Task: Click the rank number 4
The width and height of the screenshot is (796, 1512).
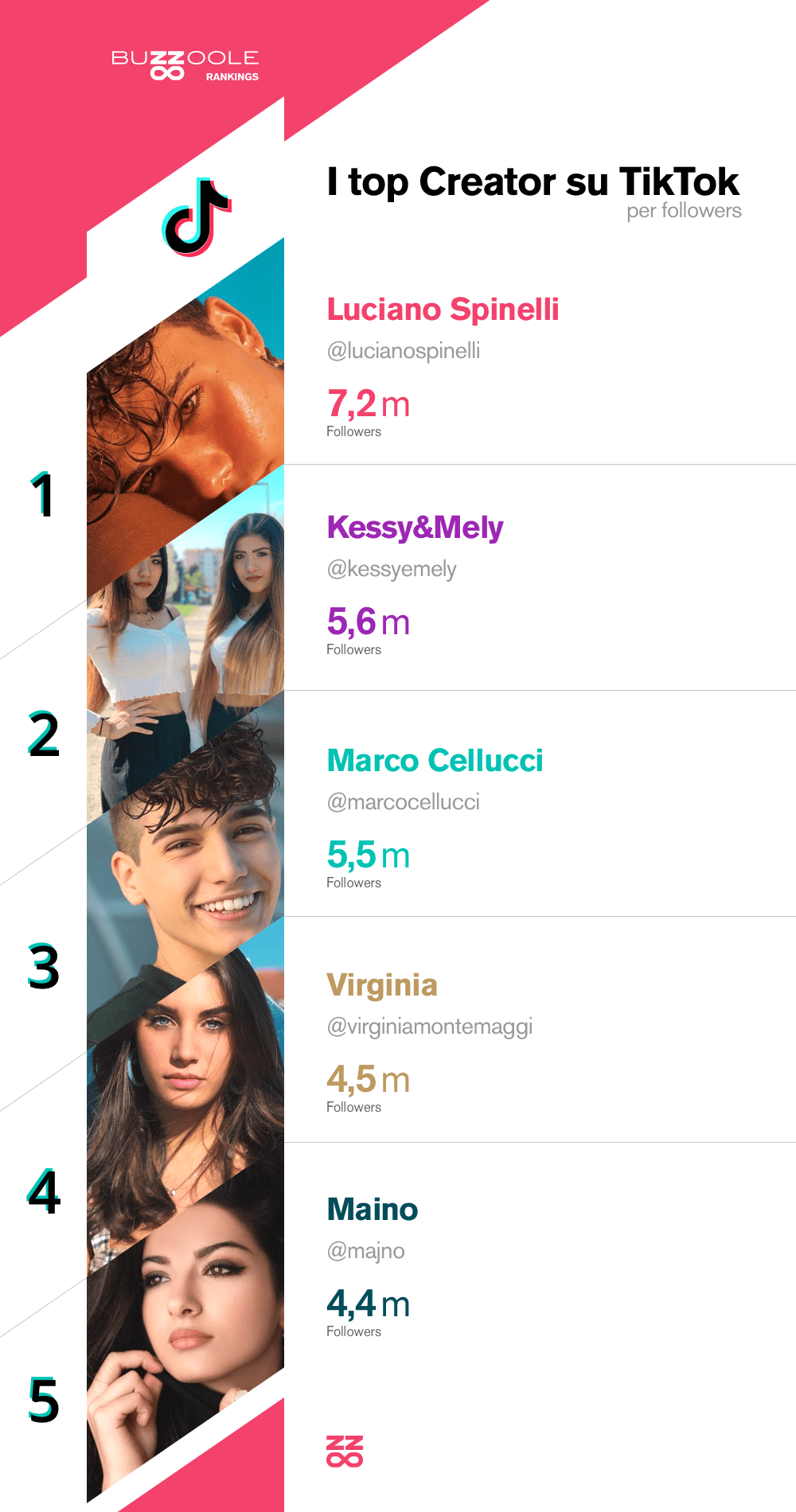Action: click(44, 1192)
